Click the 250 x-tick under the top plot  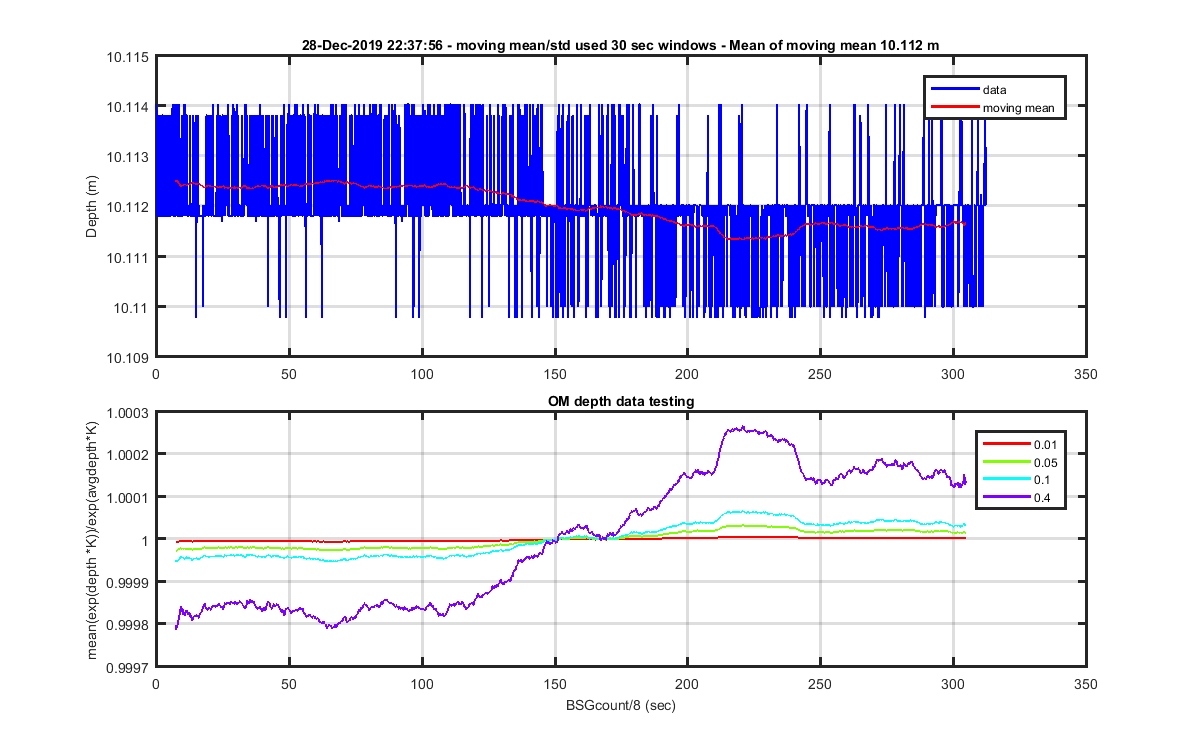coord(820,374)
